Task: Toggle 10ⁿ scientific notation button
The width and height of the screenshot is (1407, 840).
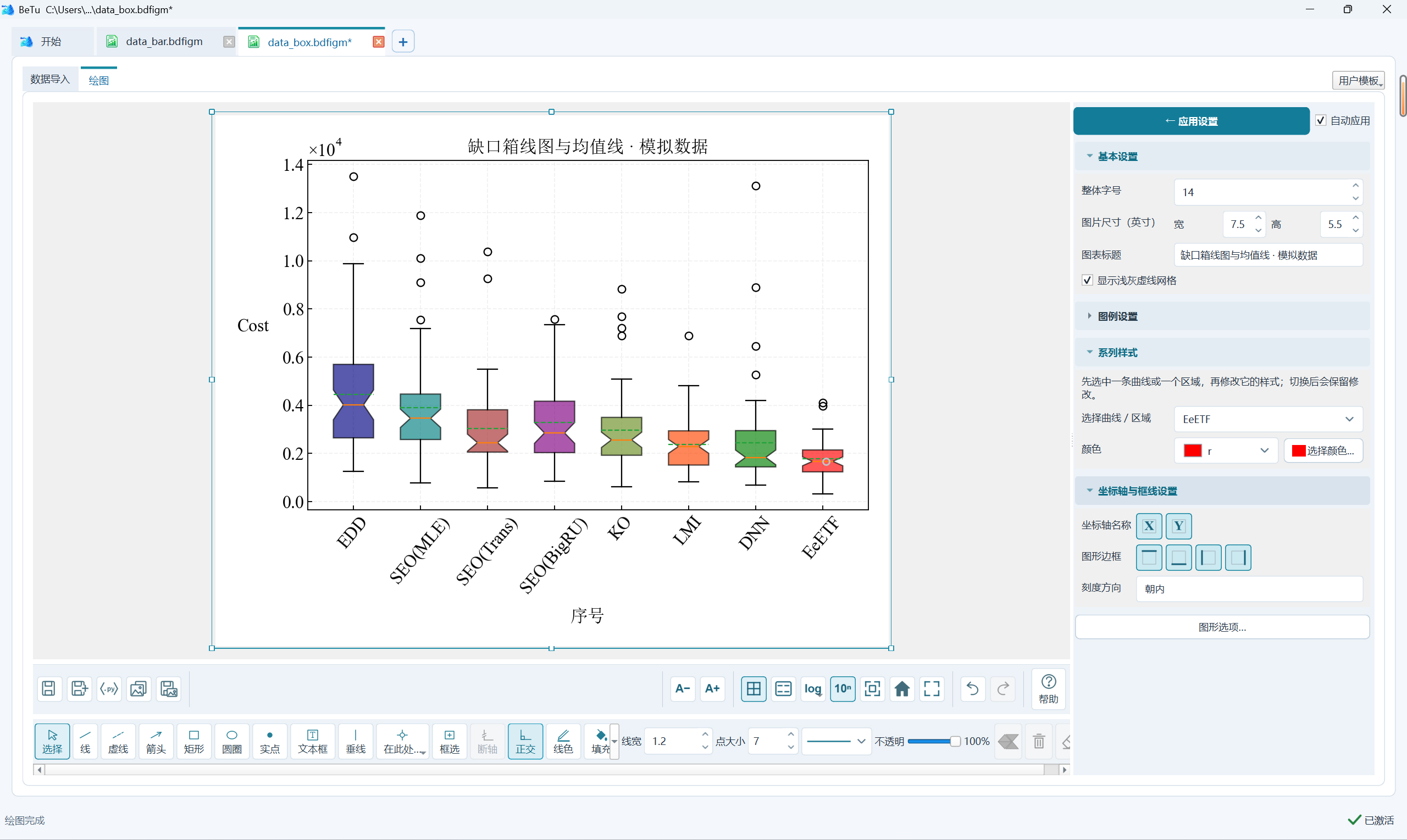Action: click(843, 688)
